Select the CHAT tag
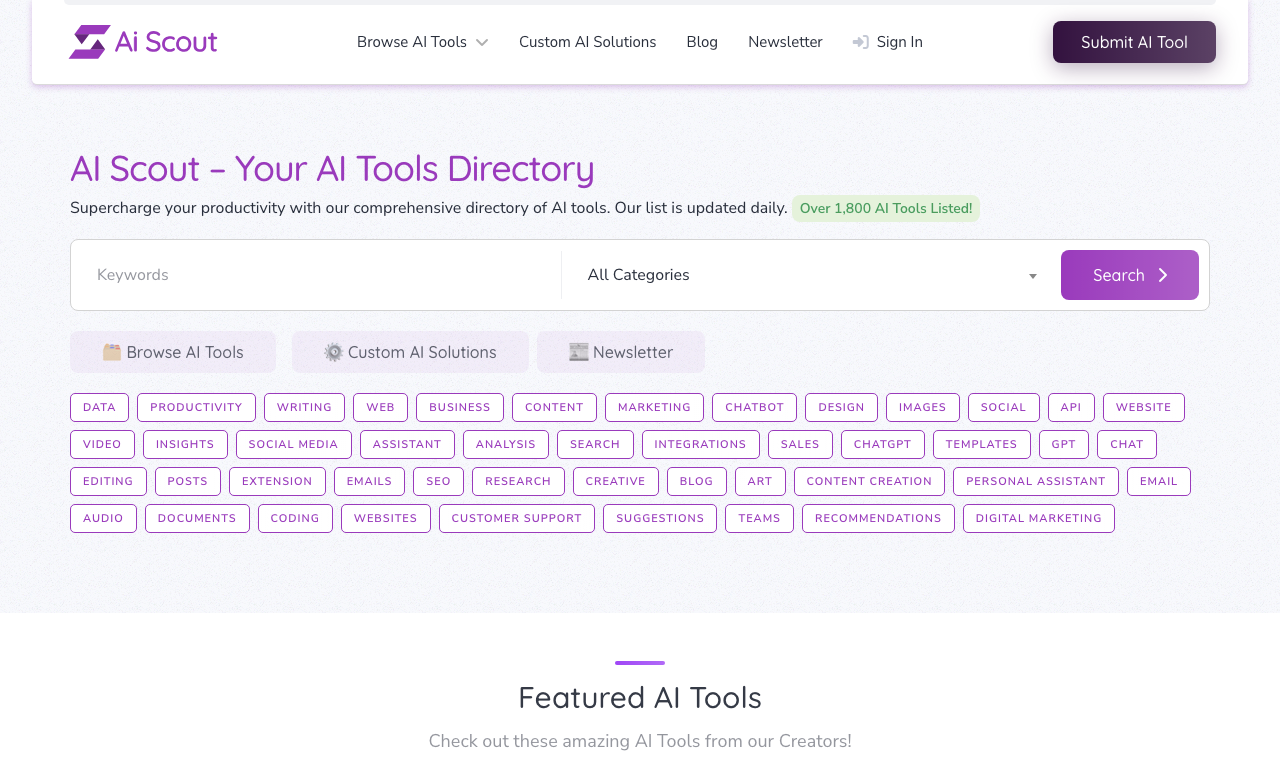Screen dimensions: 1280x768 coord(1126,444)
